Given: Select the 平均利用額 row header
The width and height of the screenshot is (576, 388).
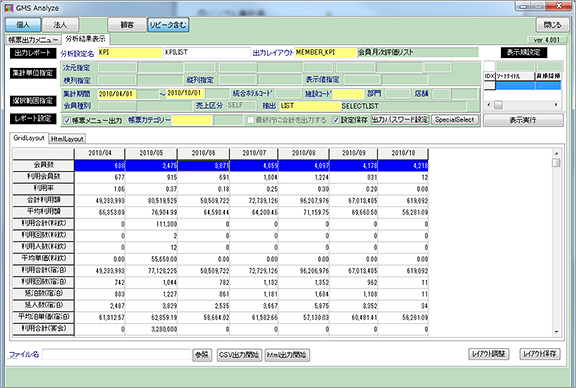Looking at the screenshot, I should tap(43, 212).
